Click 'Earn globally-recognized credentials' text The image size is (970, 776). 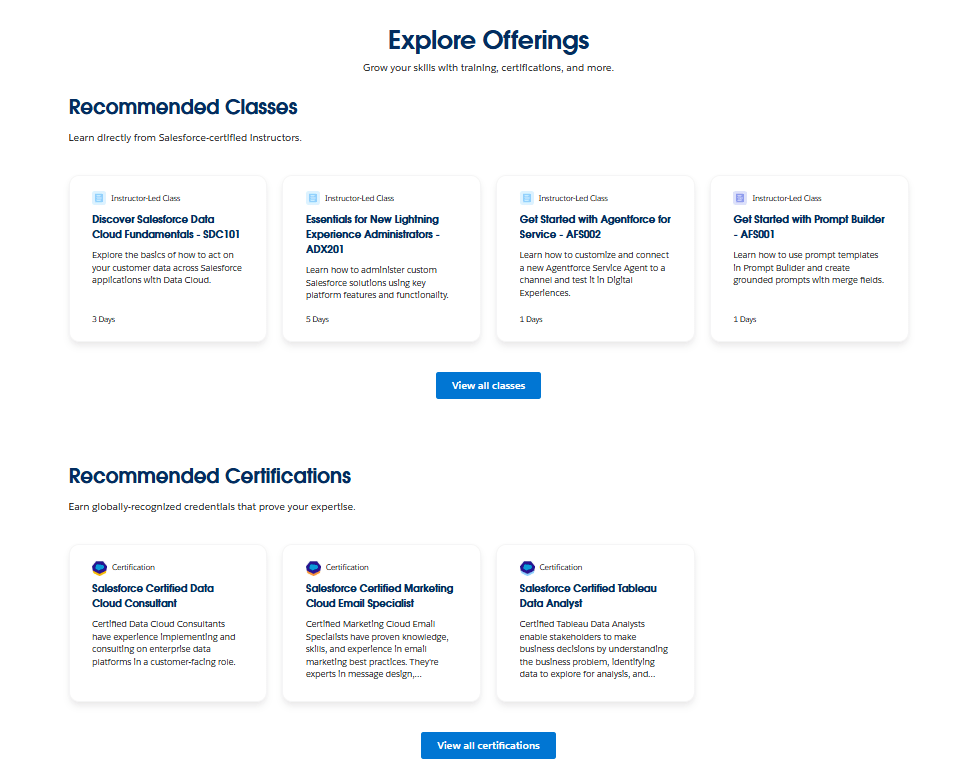pos(212,507)
